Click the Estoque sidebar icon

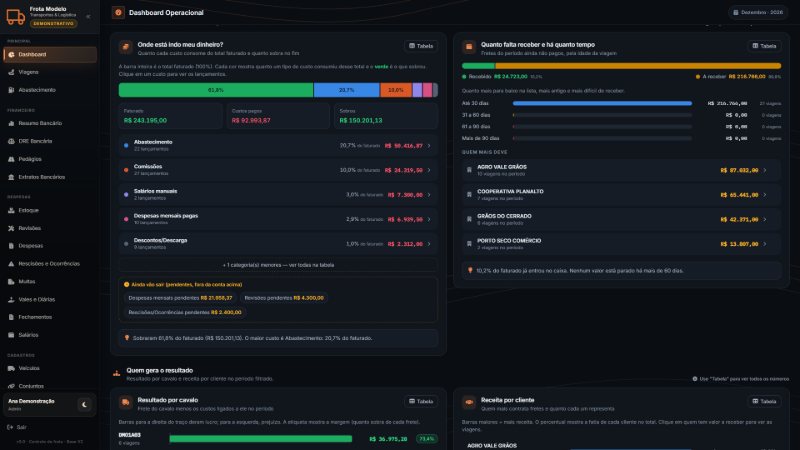[x=11, y=210]
